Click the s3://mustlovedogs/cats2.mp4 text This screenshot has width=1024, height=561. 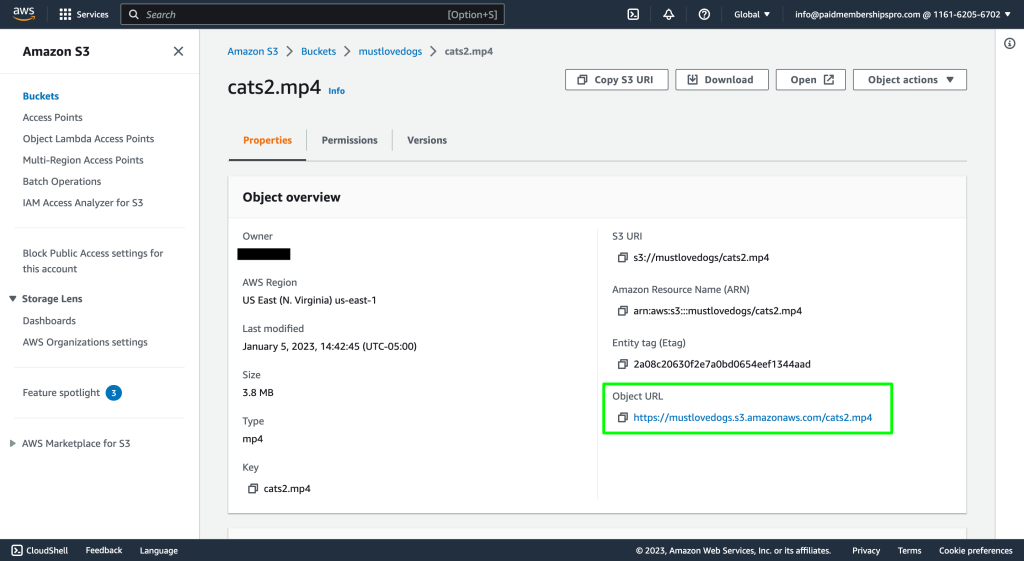[701, 257]
